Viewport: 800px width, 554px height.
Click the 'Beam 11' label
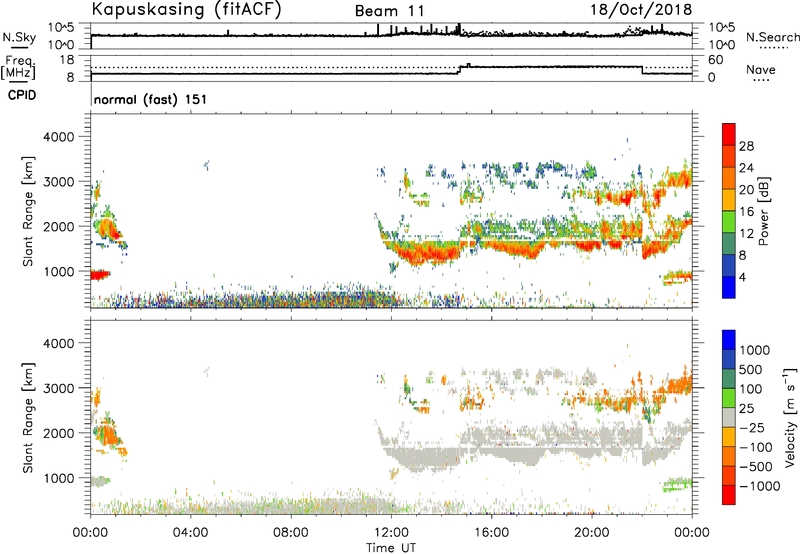tap(390, 11)
